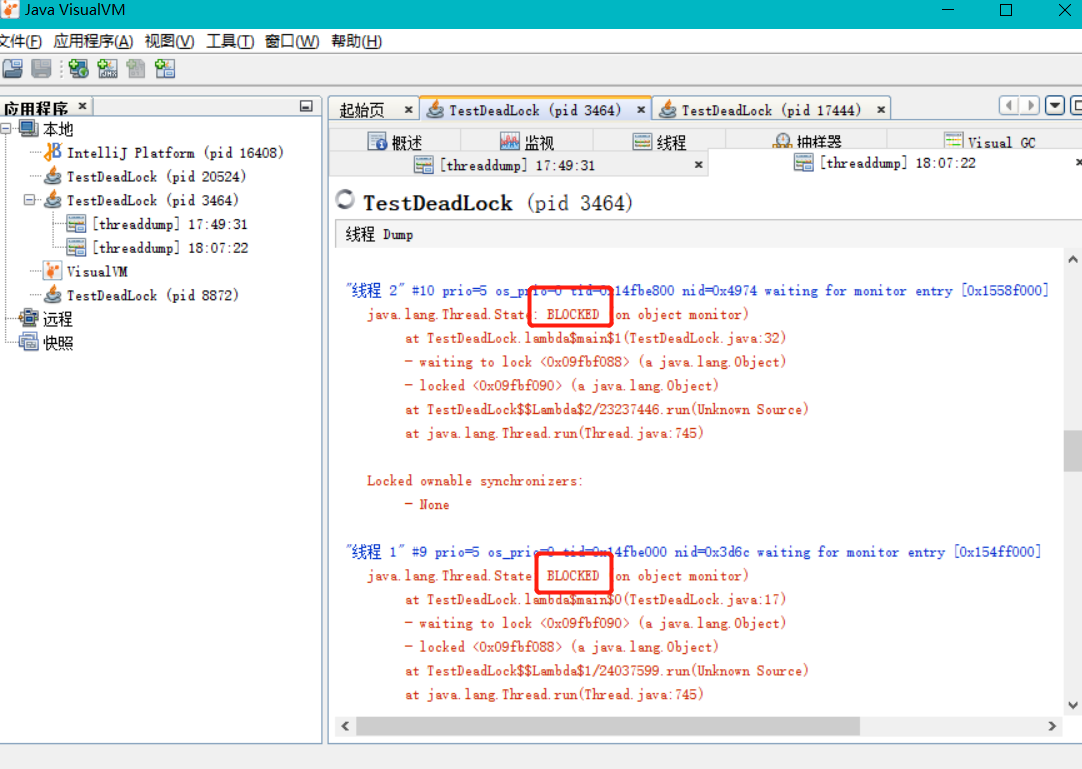Image resolution: width=1082 pixels, height=769 pixels.
Task: Select the 线程 threads tab
Action: 660,142
